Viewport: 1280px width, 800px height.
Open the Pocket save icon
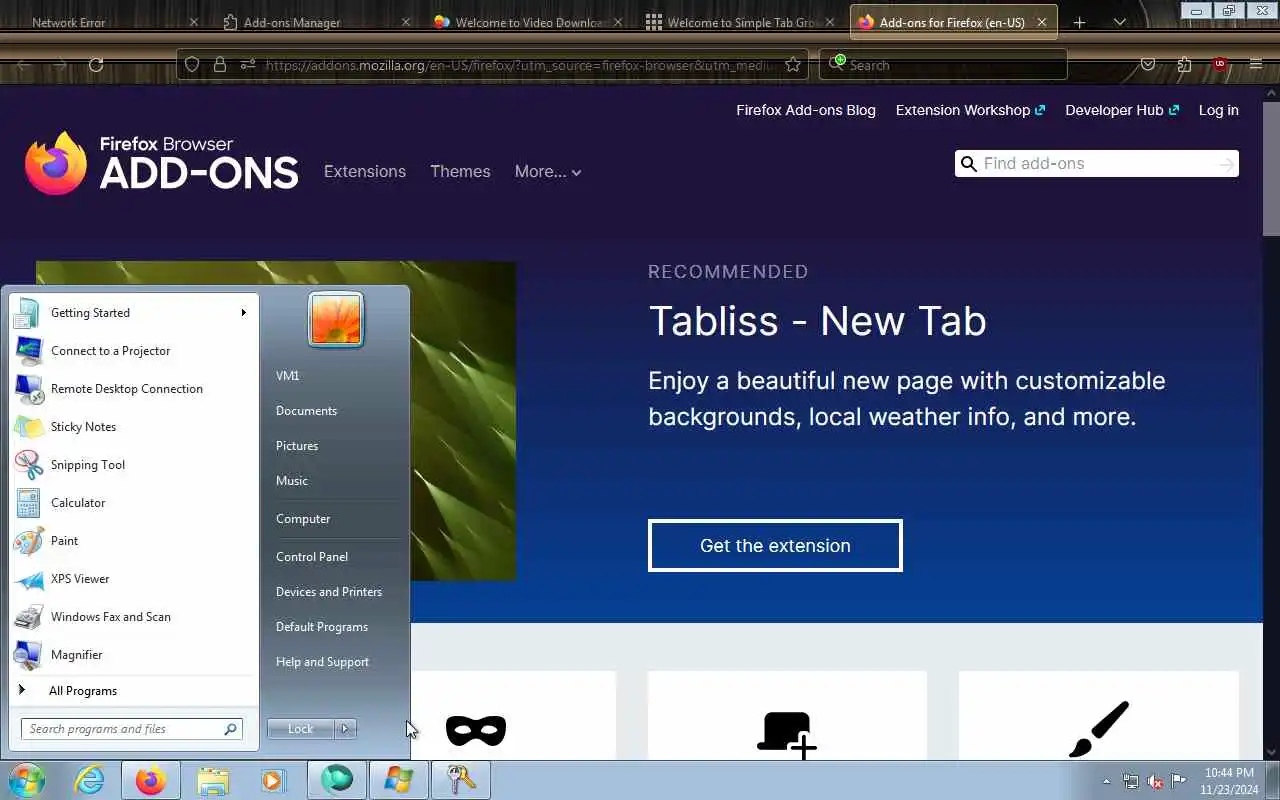1148,65
